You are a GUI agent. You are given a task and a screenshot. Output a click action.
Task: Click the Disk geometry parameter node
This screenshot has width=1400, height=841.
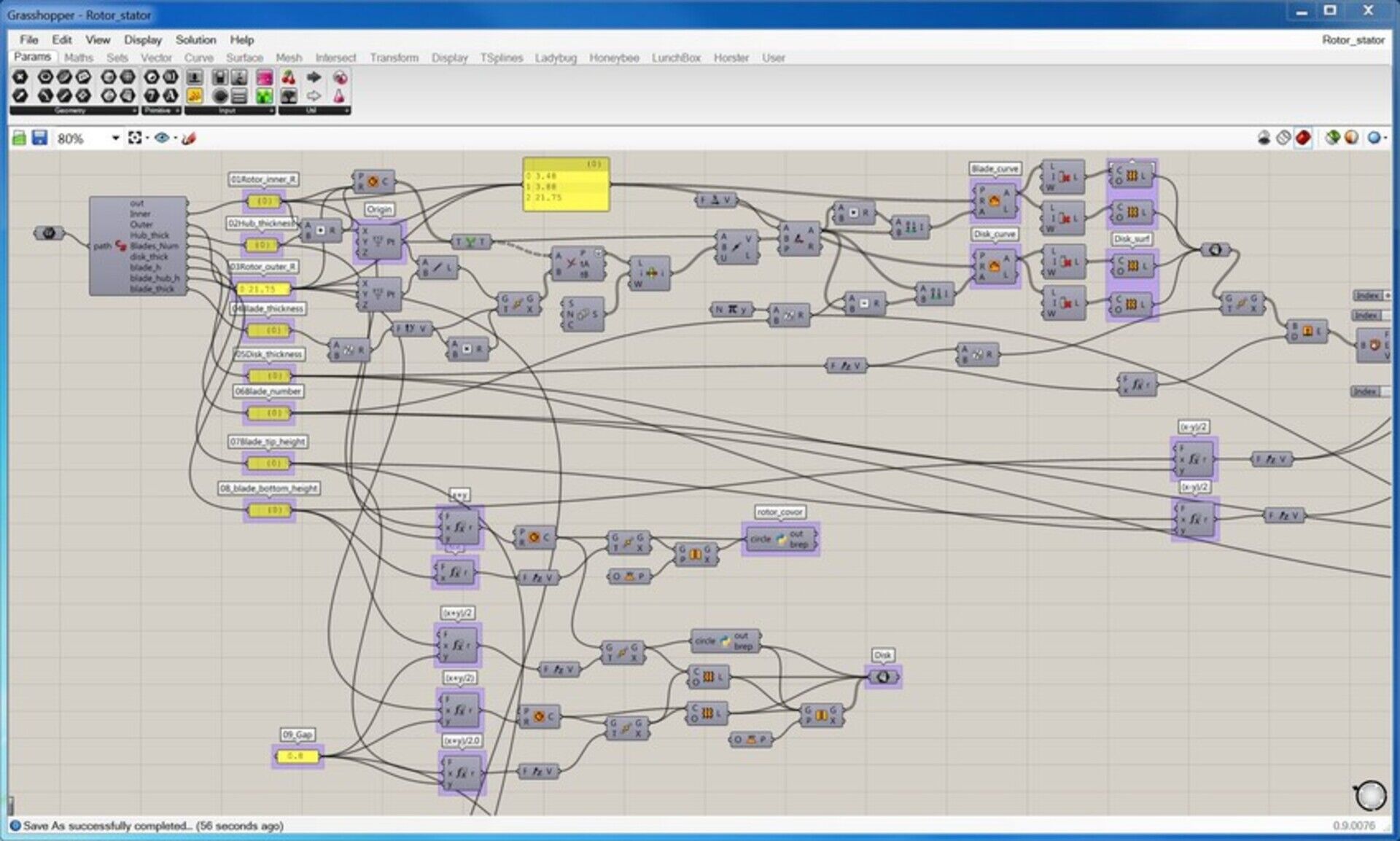pos(883,677)
